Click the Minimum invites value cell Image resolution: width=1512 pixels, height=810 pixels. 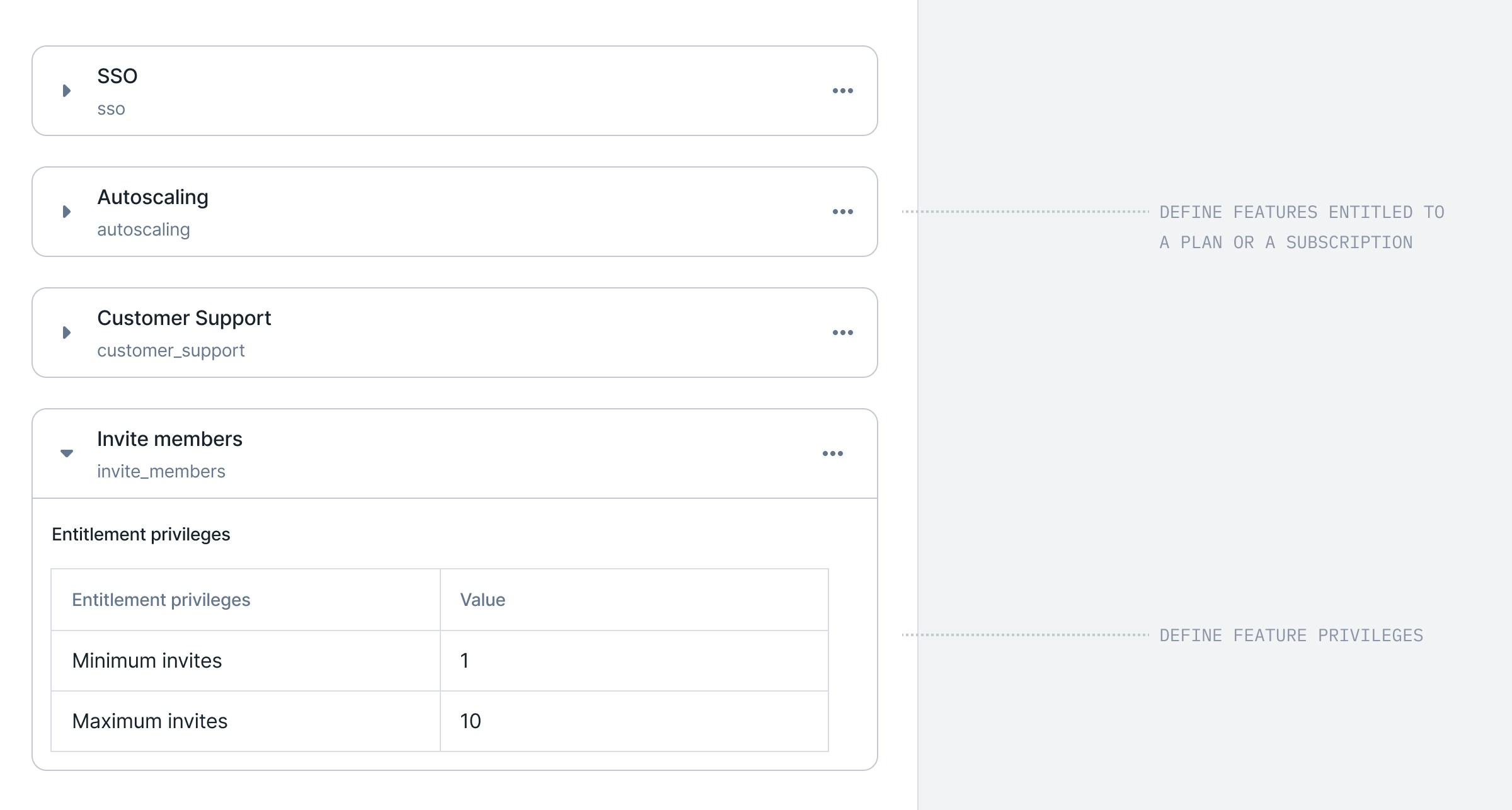pyautogui.click(x=634, y=661)
